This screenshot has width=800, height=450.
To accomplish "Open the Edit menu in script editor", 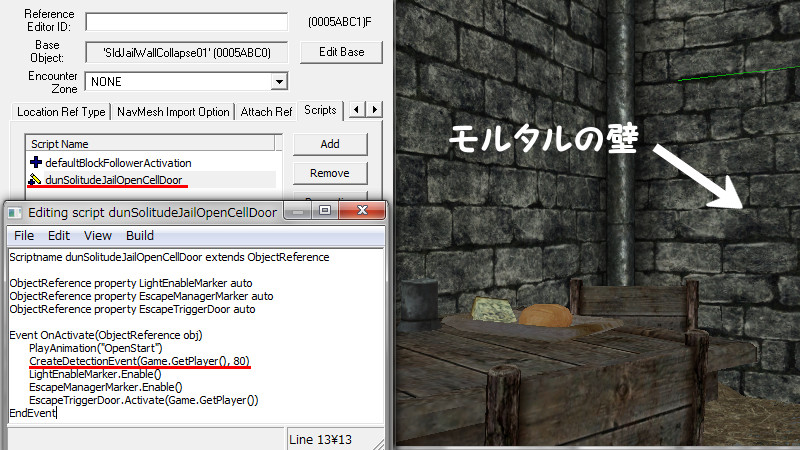I will pos(59,236).
